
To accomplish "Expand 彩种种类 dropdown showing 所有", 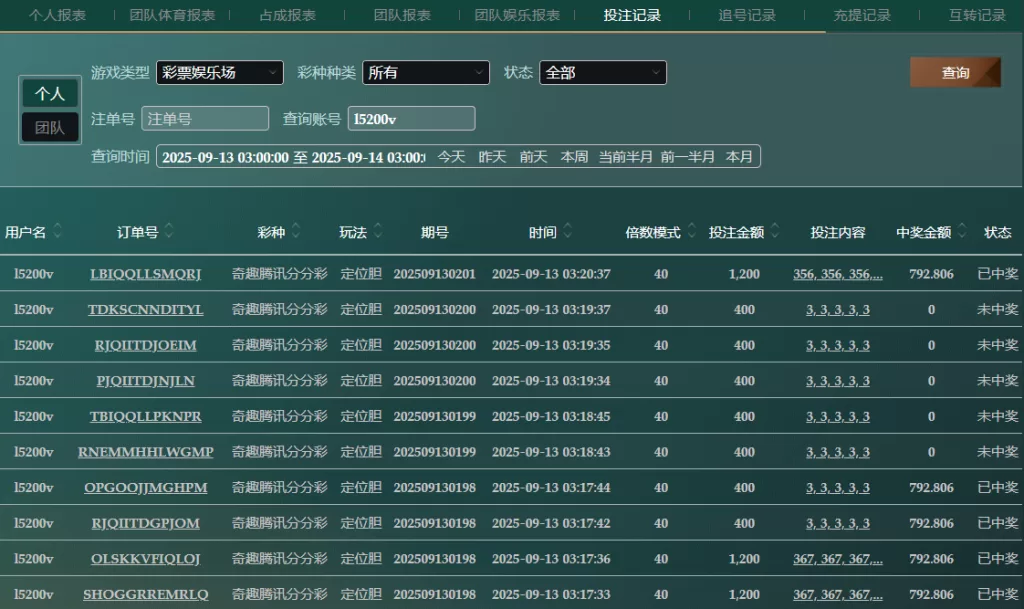I will click(426, 73).
